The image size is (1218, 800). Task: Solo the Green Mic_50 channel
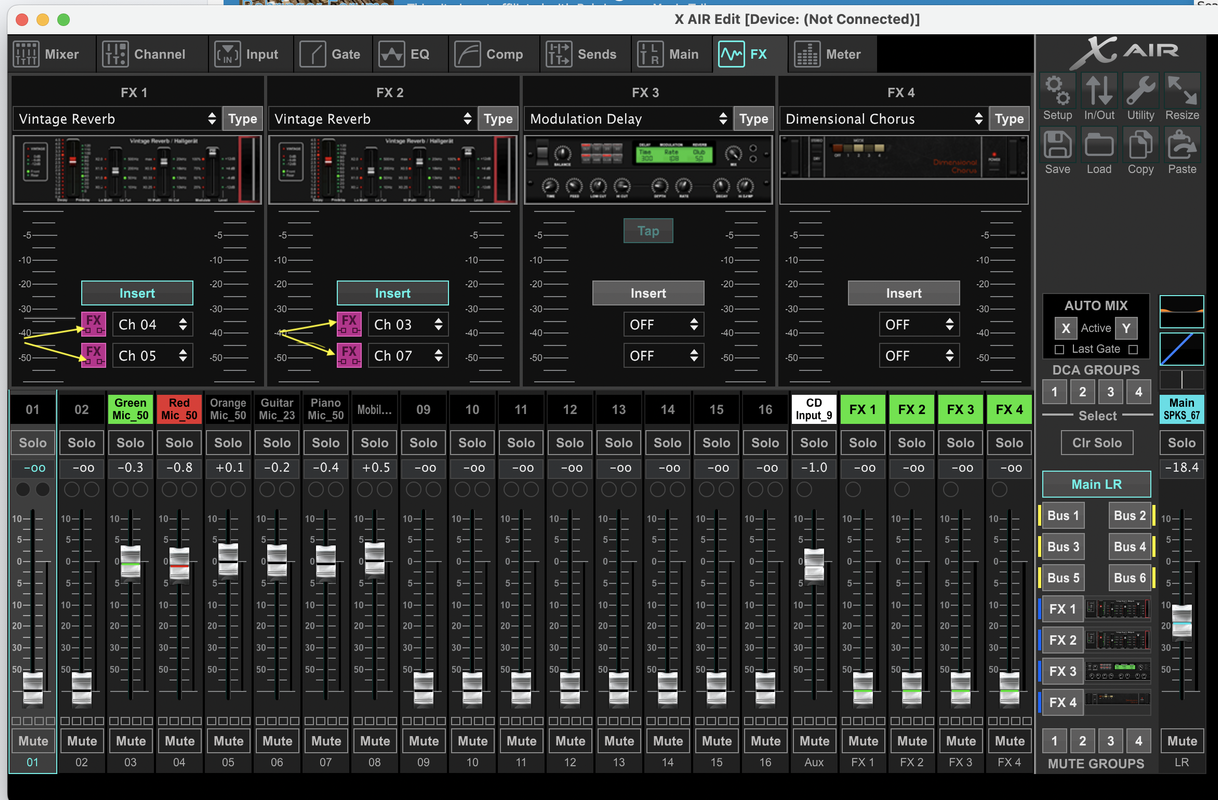pos(131,443)
